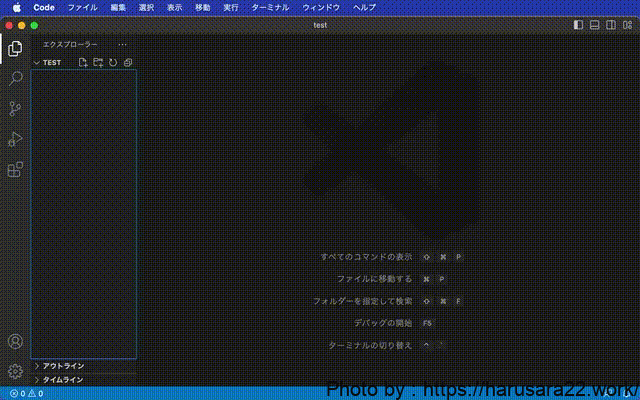Screen dimensions: 640x400
Task: Open the Manage gear settings icon
Action: pyautogui.click(x=15, y=371)
